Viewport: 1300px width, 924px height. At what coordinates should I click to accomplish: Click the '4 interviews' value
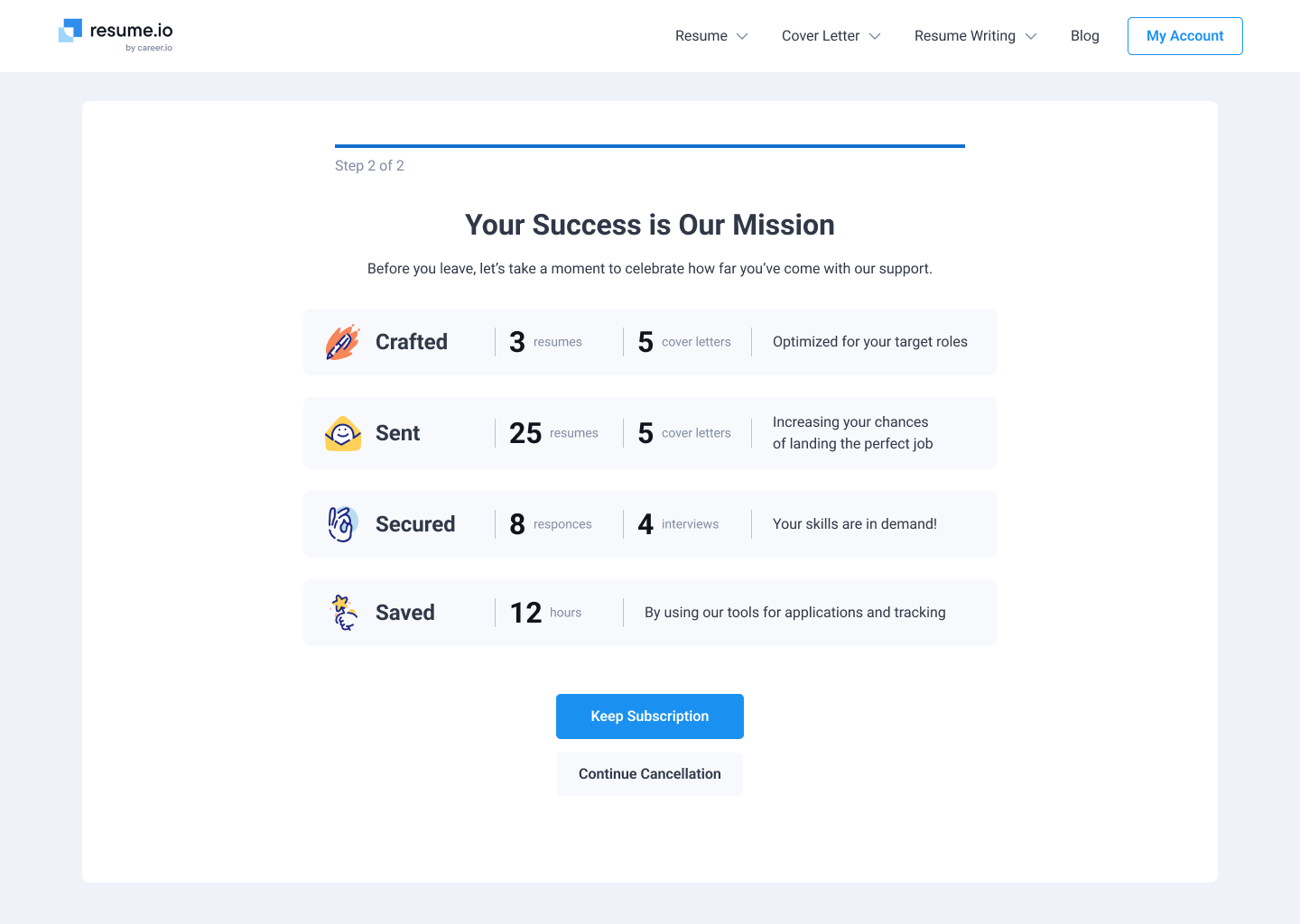pos(678,524)
